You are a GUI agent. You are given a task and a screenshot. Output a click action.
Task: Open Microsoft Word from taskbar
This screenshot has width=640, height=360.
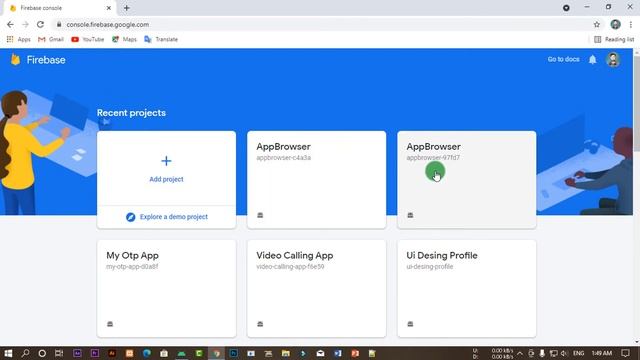[338, 353]
